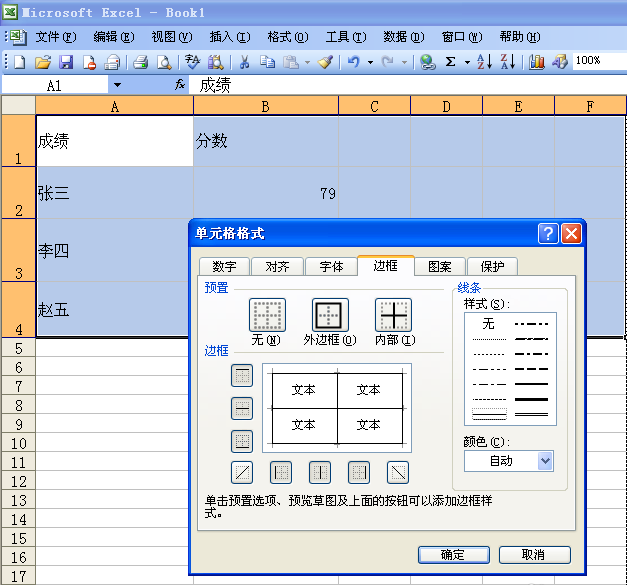Click inside the formula bar showing 成绩
Screen dimensions: 627x585
click(408, 85)
